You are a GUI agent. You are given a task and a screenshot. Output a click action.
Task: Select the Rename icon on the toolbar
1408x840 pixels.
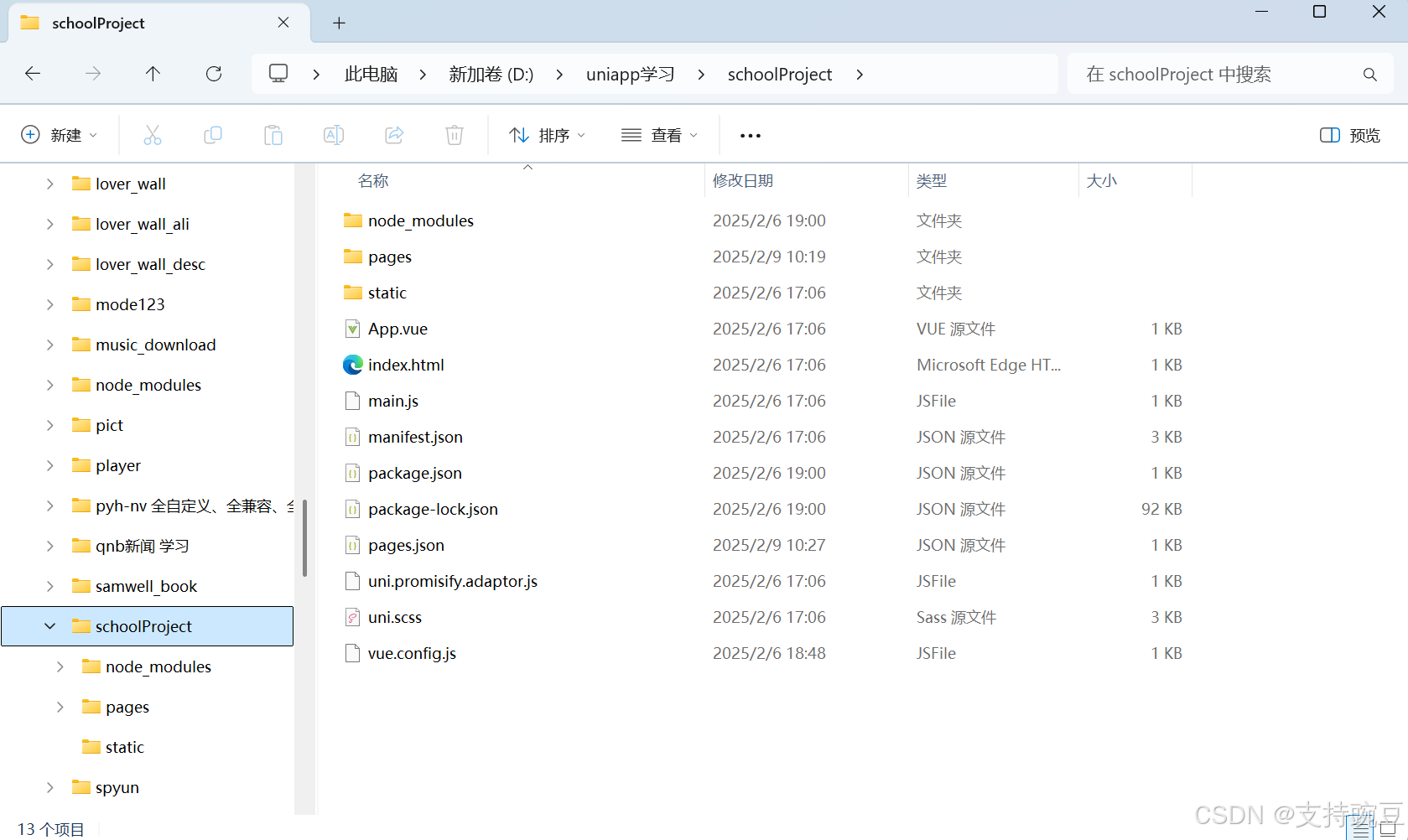tap(333, 134)
